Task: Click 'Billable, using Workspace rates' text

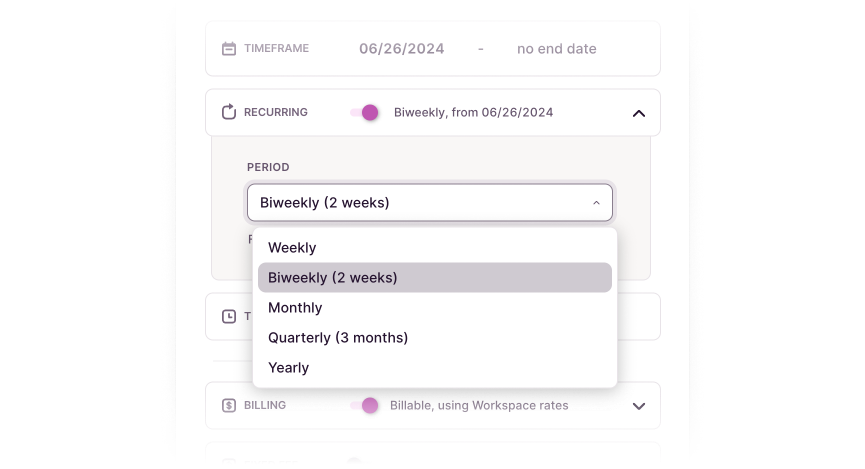Action: (481, 406)
